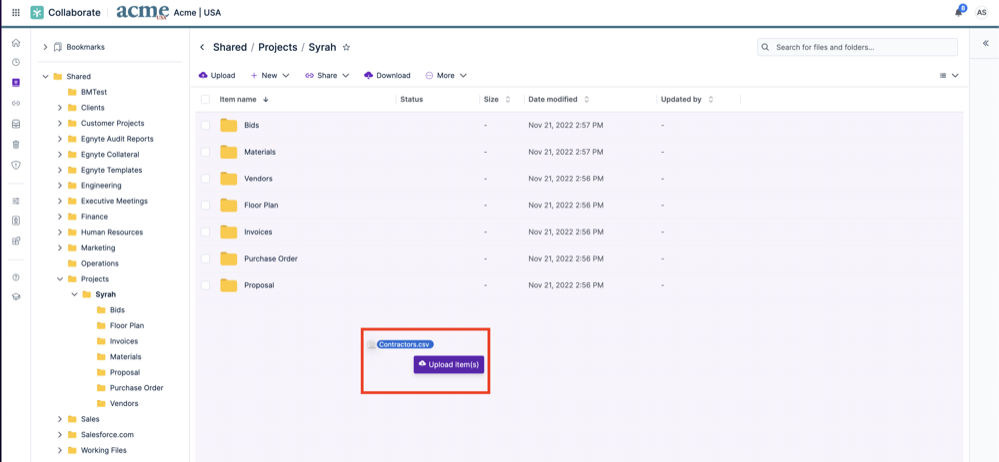Click the help question mark icon
The image size is (999, 462).
coord(15,277)
